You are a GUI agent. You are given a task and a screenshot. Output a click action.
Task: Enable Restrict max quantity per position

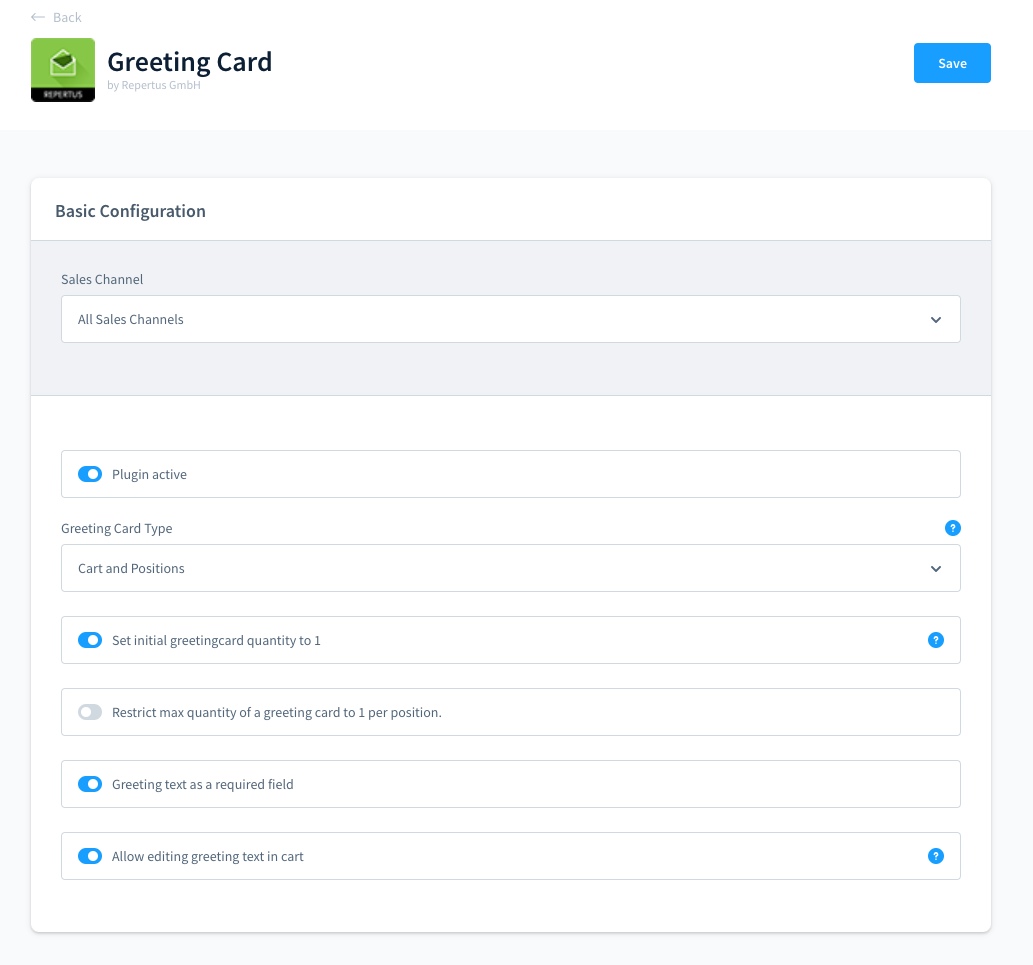pyautogui.click(x=90, y=712)
